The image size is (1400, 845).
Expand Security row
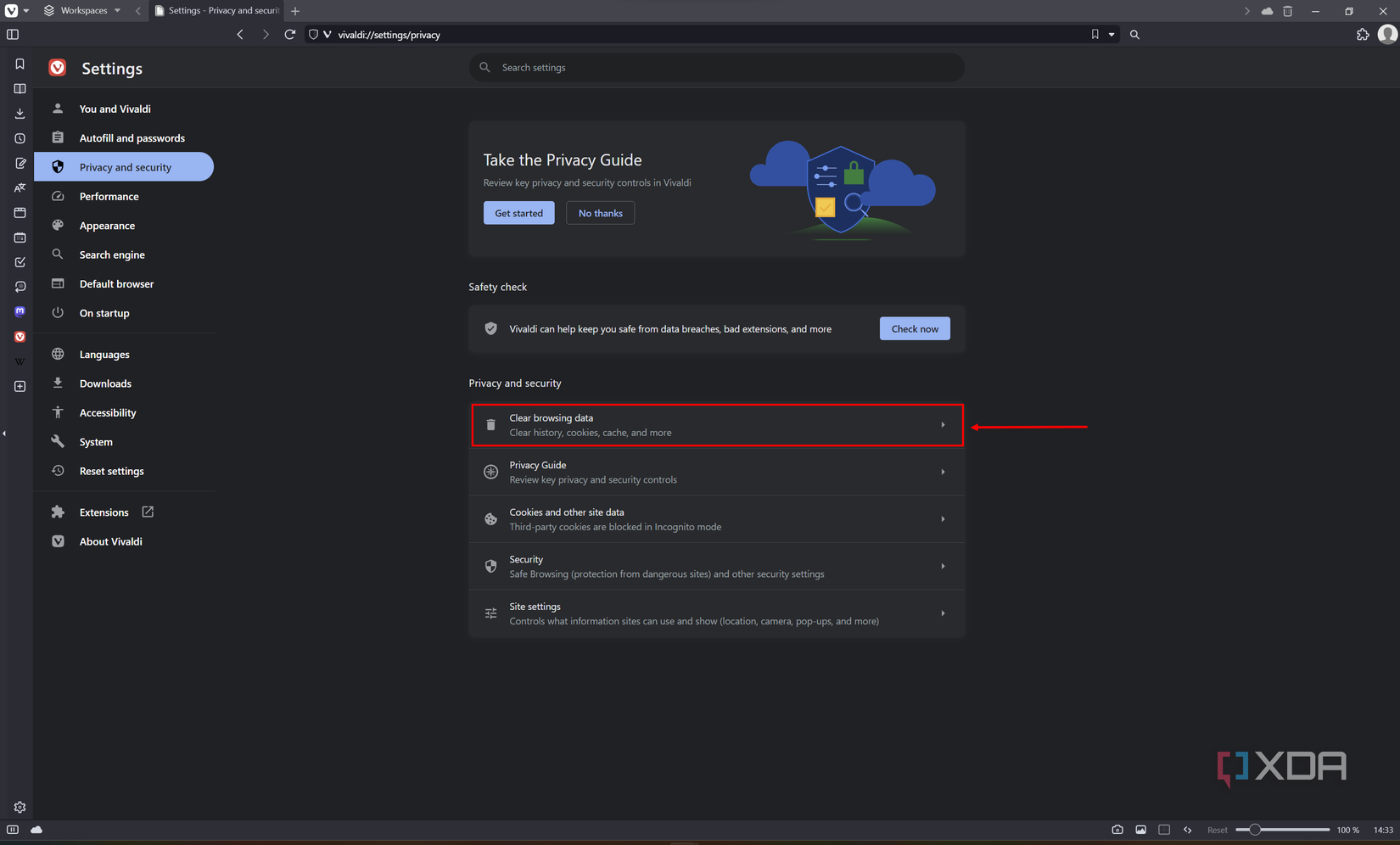(717, 566)
